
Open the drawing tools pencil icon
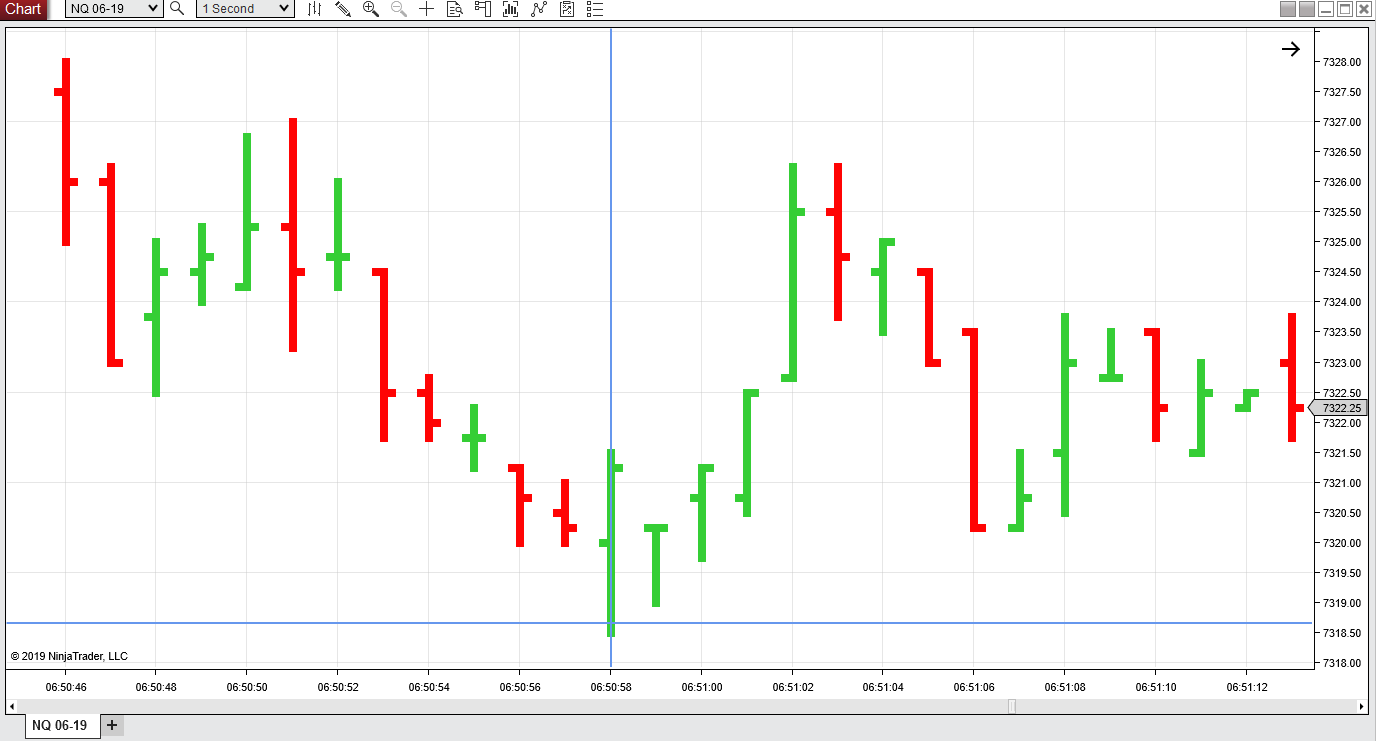(342, 9)
